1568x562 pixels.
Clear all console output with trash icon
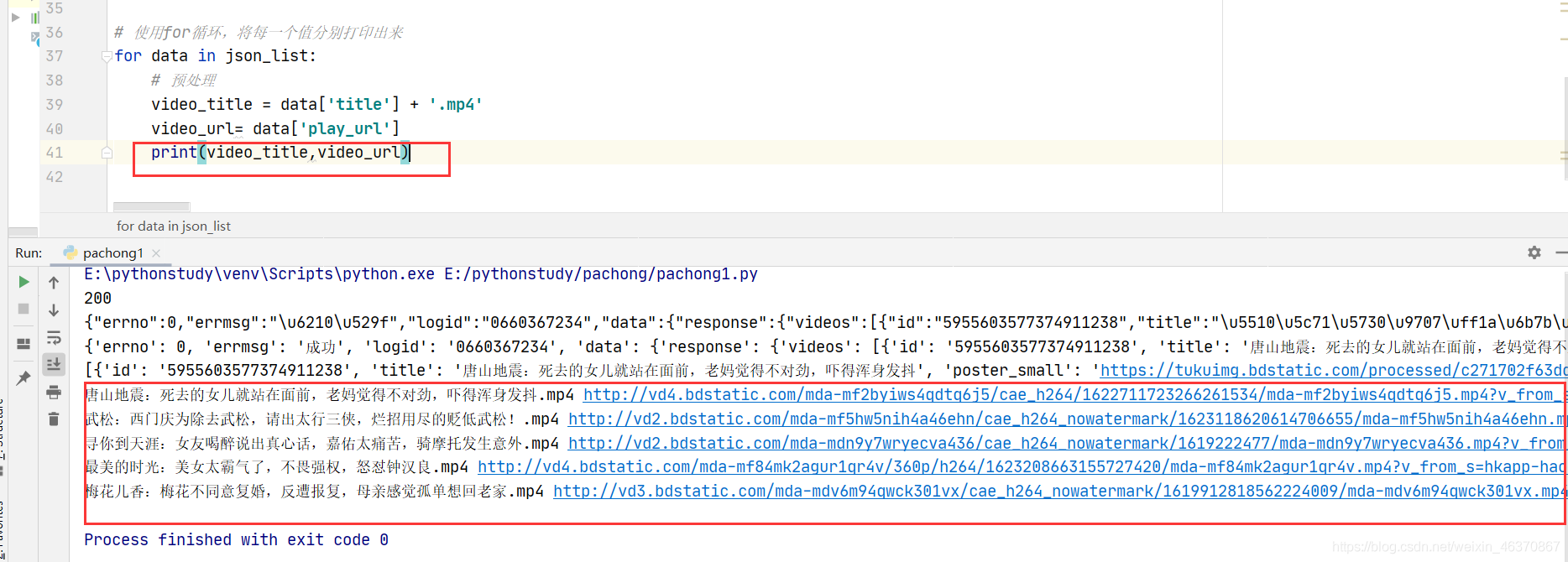[x=54, y=419]
